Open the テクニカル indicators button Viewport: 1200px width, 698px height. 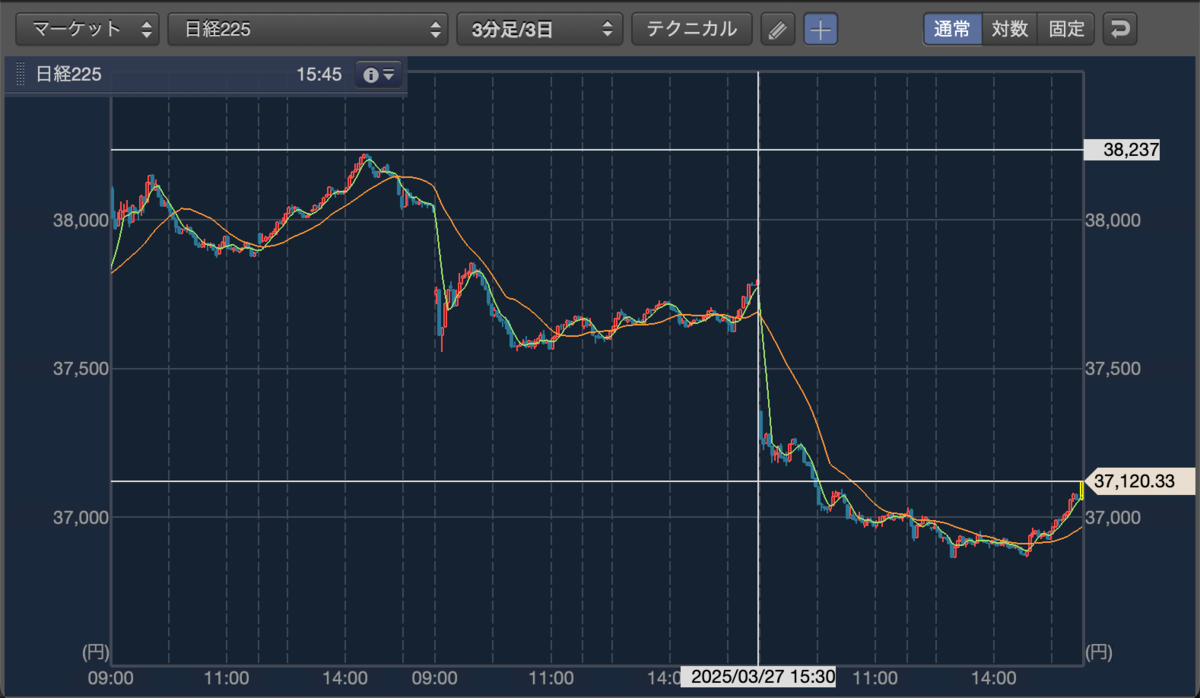click(x=692, y=29)
